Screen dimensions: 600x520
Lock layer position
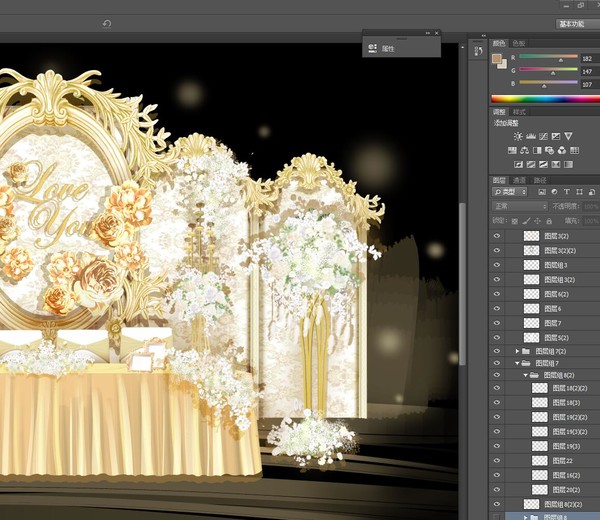pyautogui.click(x=538, y=221)
